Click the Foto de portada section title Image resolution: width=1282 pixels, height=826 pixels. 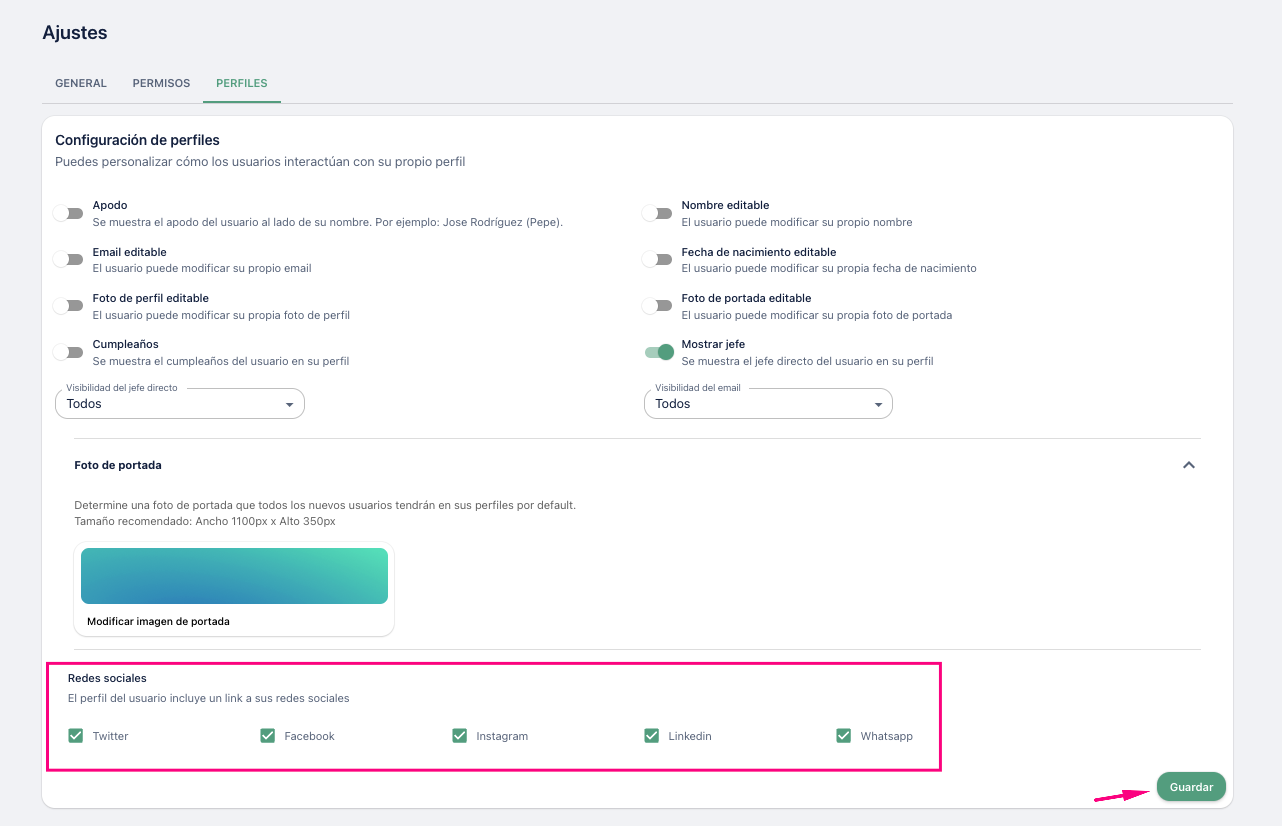[x=118, y=465]
